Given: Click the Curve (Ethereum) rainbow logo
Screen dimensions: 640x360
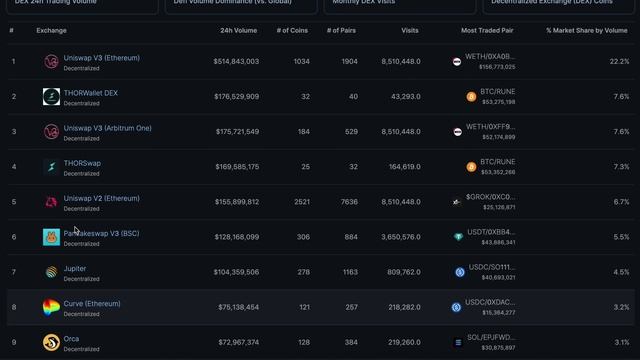Looking at the screenshot, I should [x=51, y=307].
